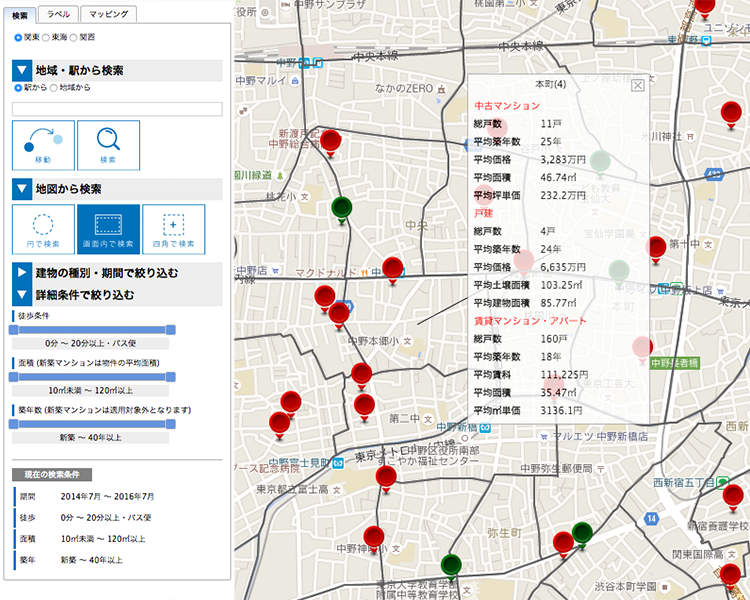Select the 四角で検索 rectangle search tool

(174, 229)
